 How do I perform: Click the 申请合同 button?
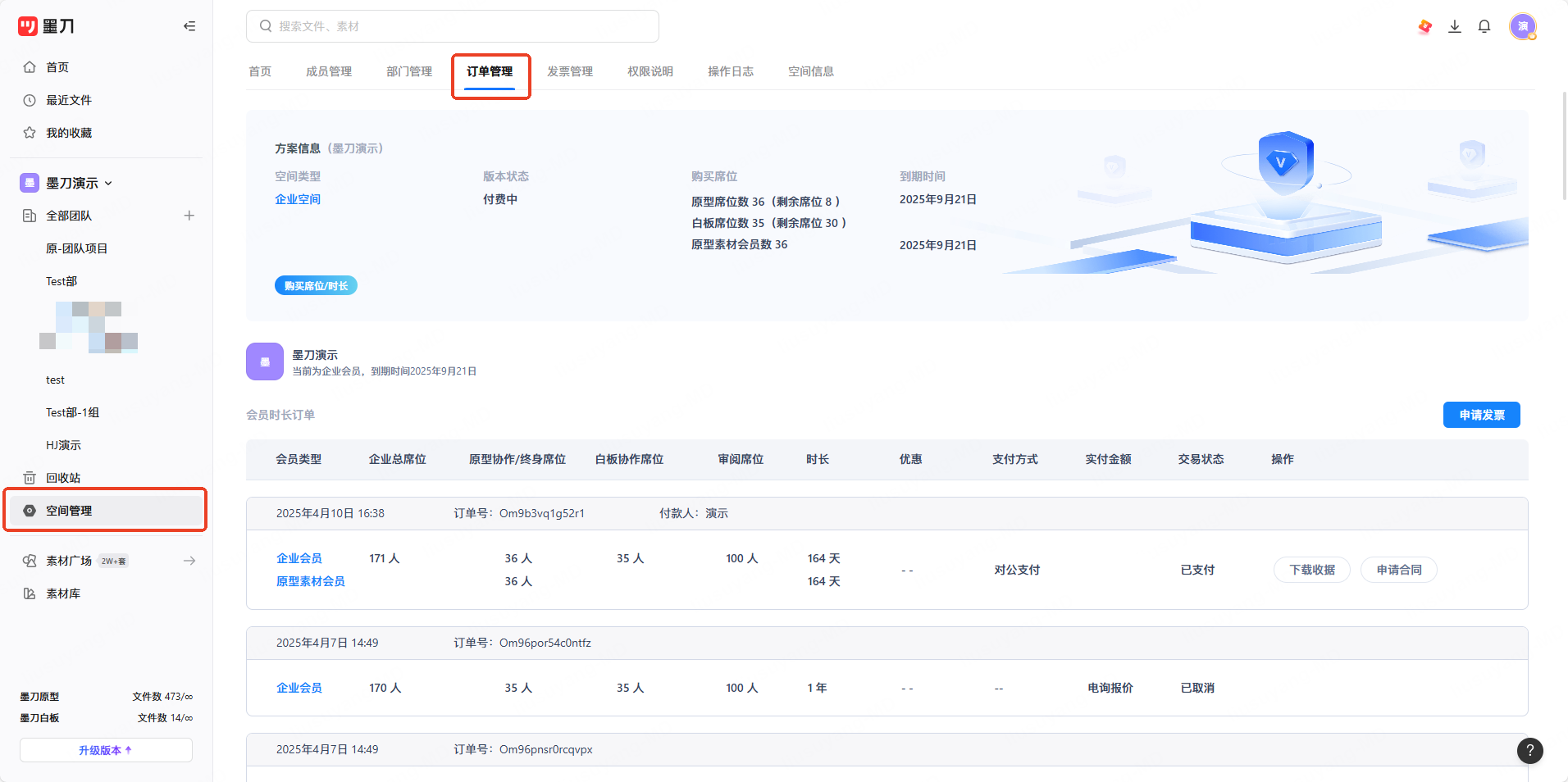click(x=1399, y=570)
